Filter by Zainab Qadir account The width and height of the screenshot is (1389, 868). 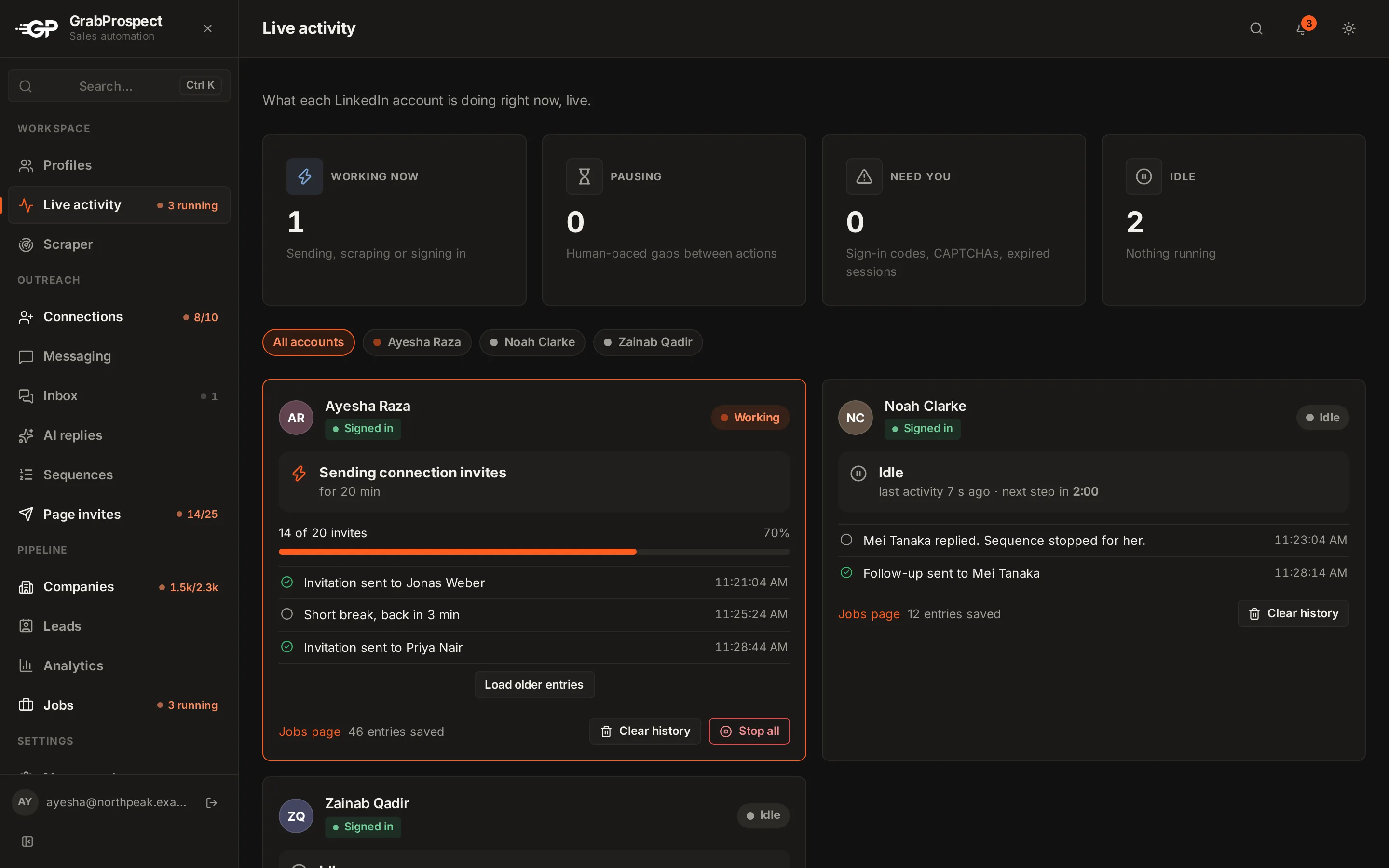pos(647,342)
